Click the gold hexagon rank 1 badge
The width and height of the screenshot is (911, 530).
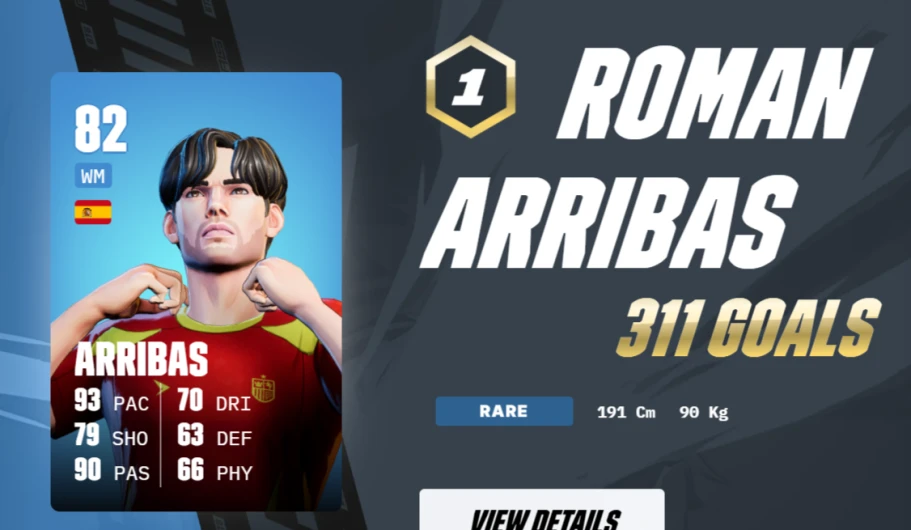pos(471,87)
